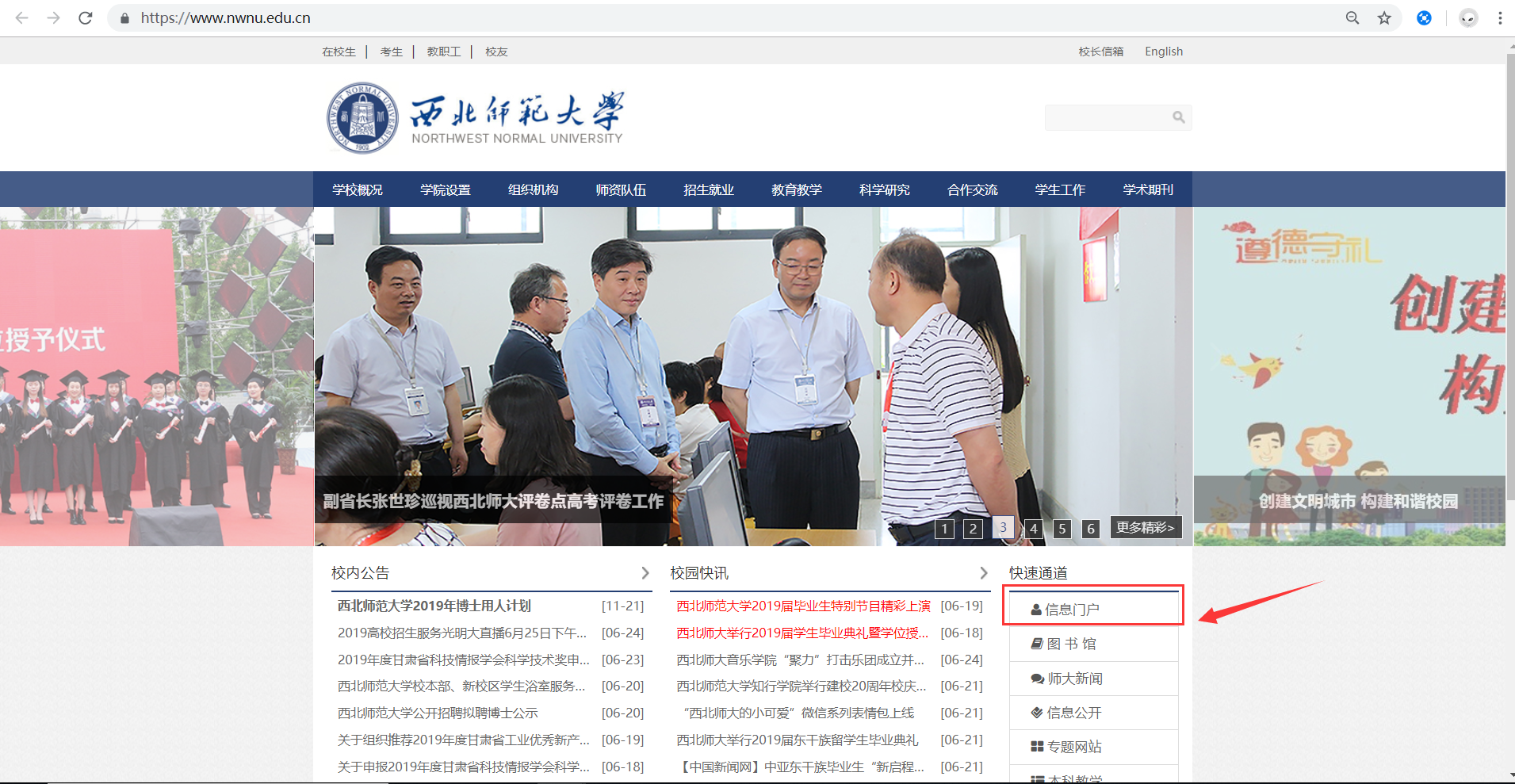Click the browser profile avatar icon
This screenshot has width=1515, height=784.
click(1468, 17)
